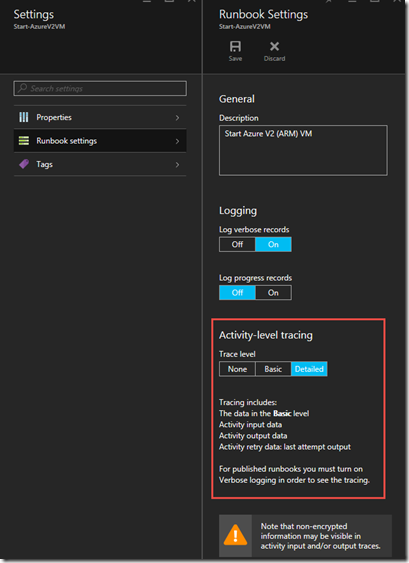Set Log progress records to Off
This screenshot has height=563, width=409.
tap(237, 293)
